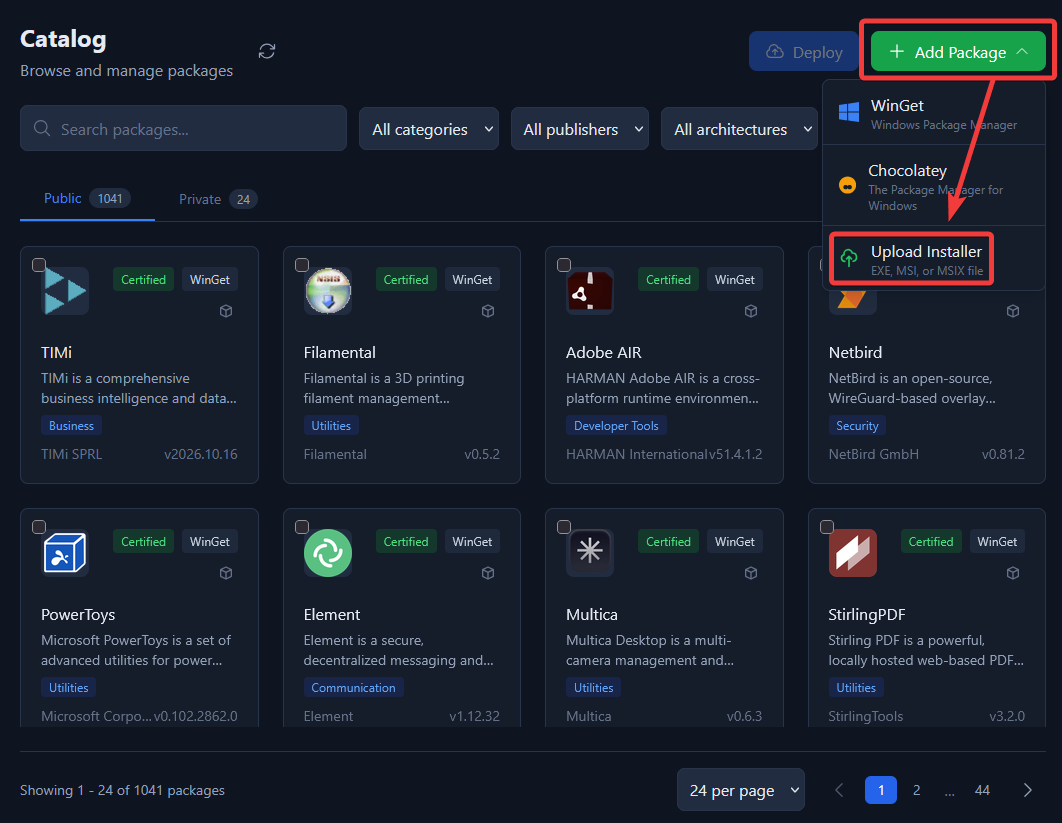Screen dimensions: 1062x823
Task: Click the Windows logo beside WinGet
Action: pyautogui.click(x=849, y=112)
